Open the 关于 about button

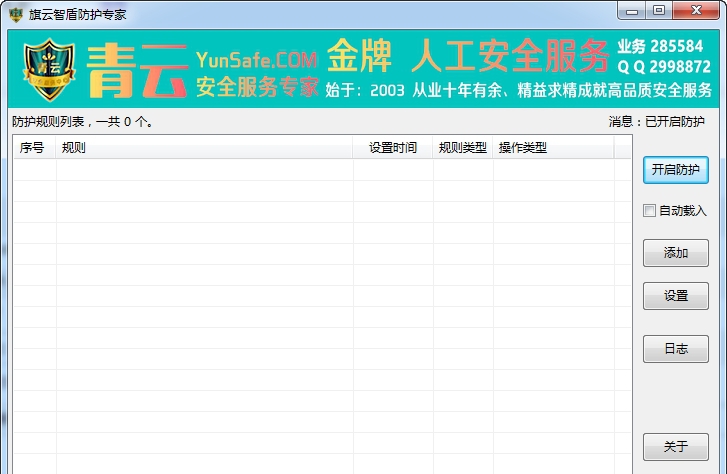click(676, 447)
